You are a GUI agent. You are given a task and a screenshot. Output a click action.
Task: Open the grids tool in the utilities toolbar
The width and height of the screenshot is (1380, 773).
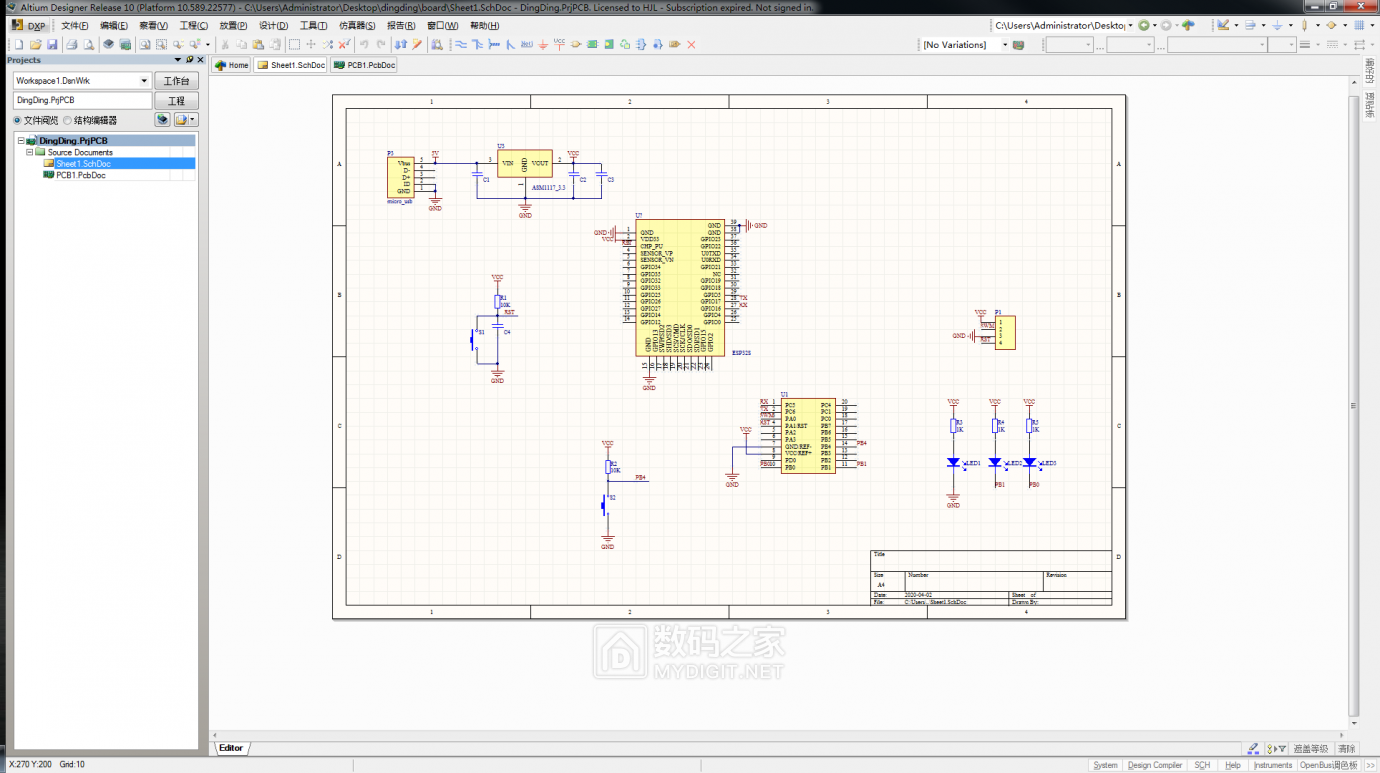(1359, 25)
